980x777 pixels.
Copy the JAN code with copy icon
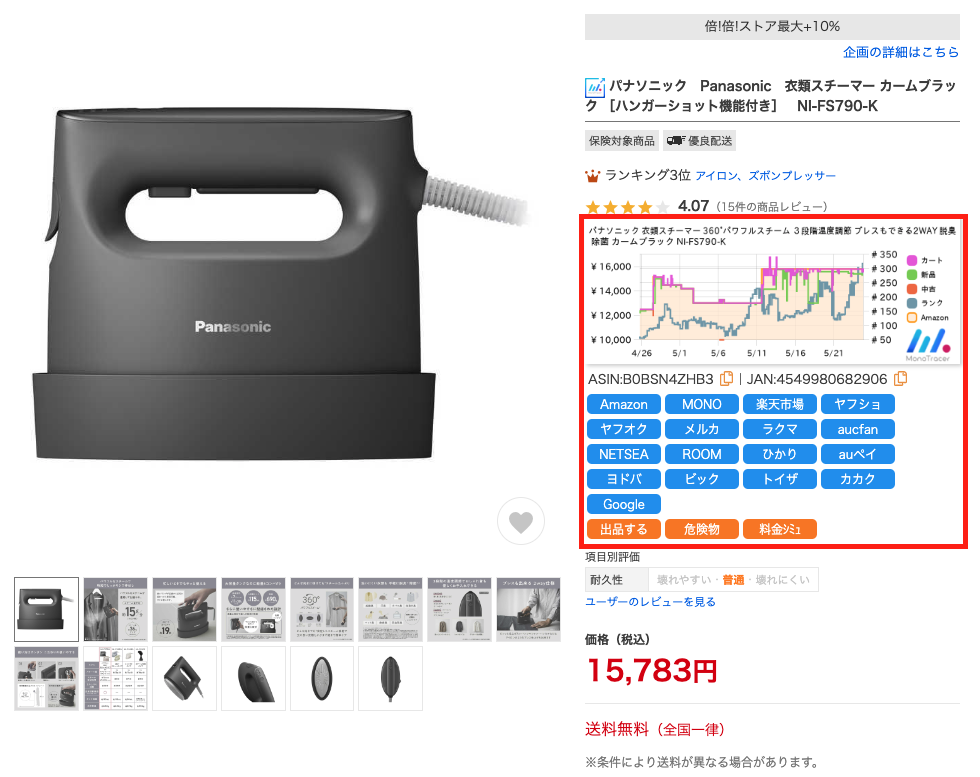coord(900,379)
